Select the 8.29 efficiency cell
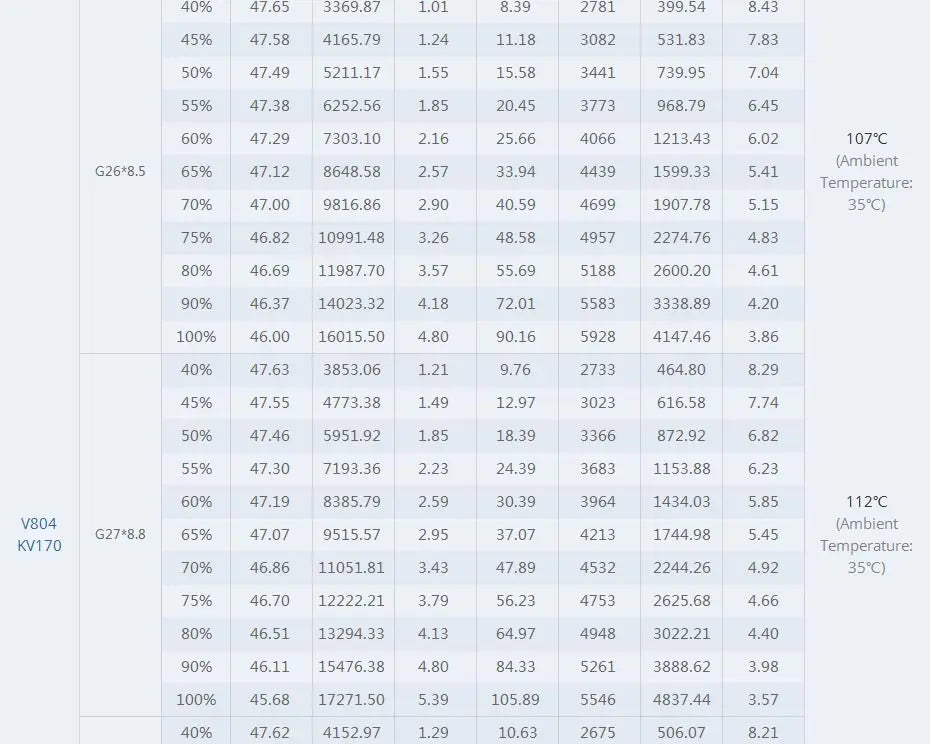930x744 pixels. (763, 370)
